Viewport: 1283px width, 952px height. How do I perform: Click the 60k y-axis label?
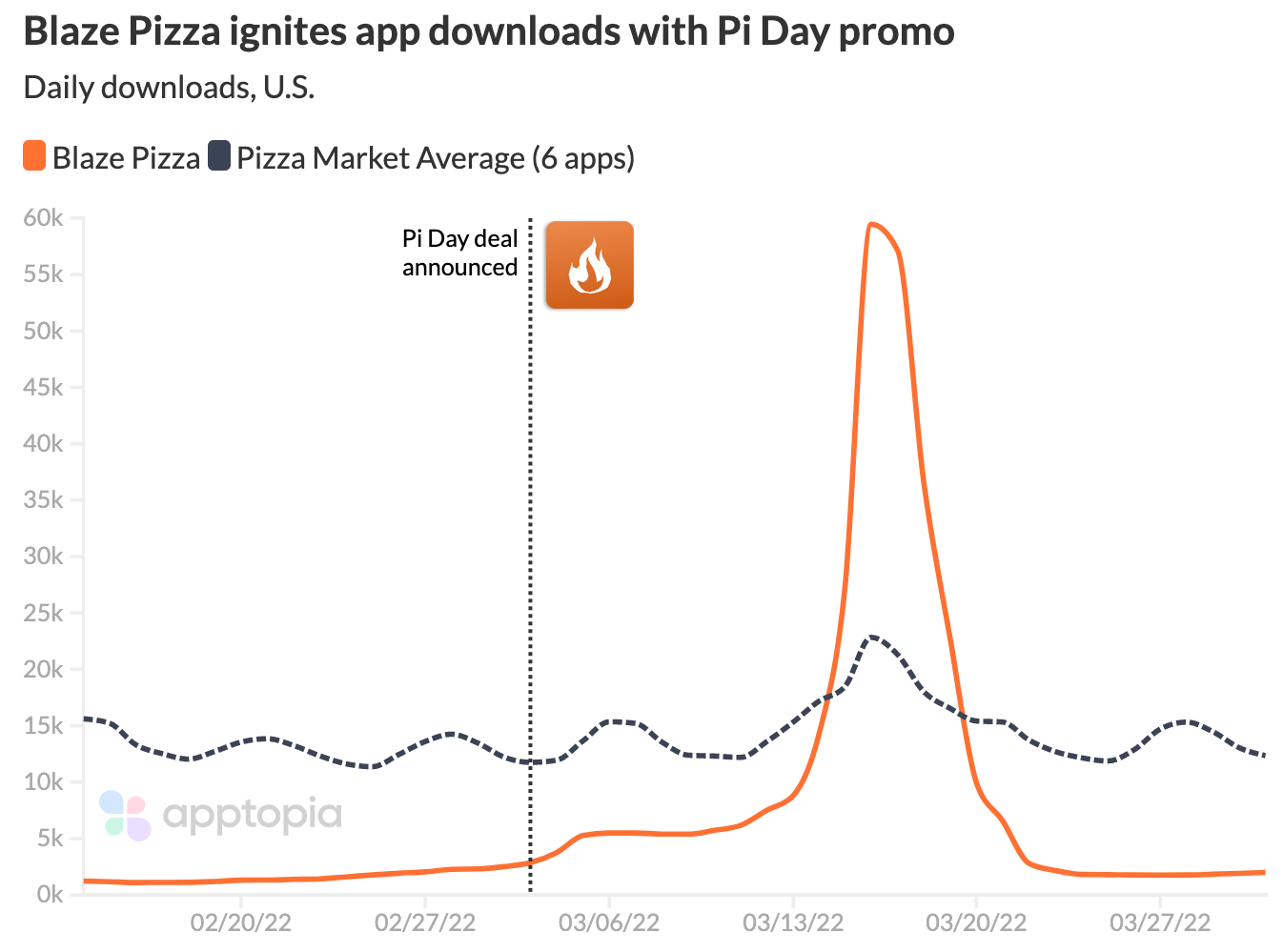coord(44,218)
